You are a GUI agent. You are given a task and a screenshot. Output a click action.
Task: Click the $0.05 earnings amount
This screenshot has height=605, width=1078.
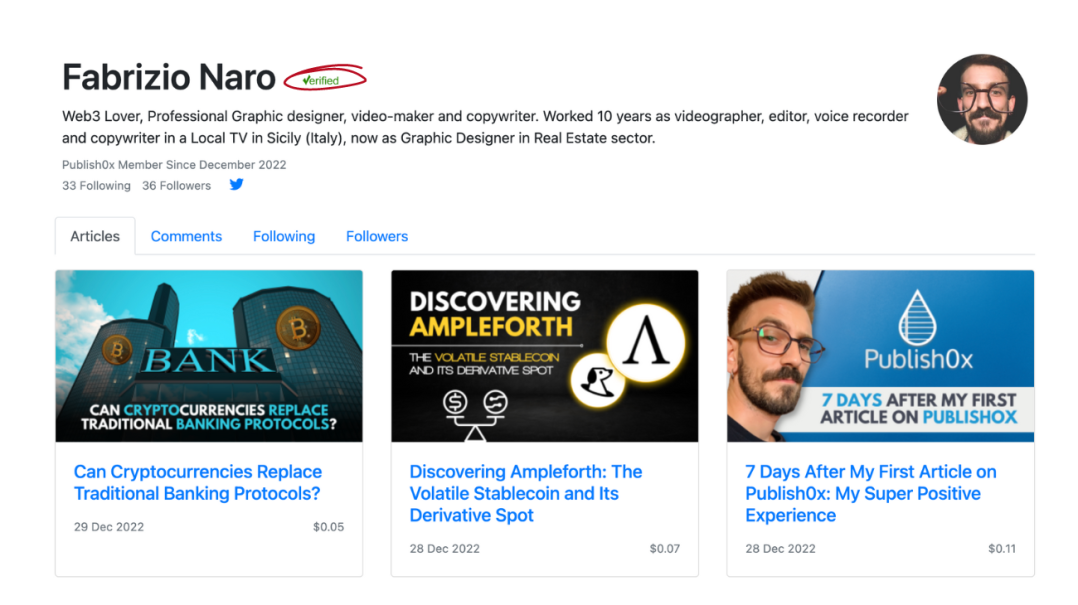330,527
